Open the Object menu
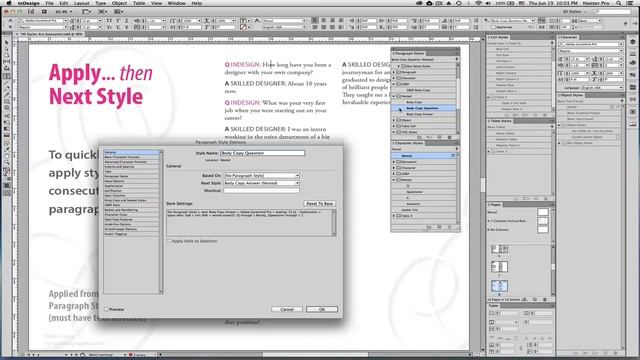 pos(120,3)
